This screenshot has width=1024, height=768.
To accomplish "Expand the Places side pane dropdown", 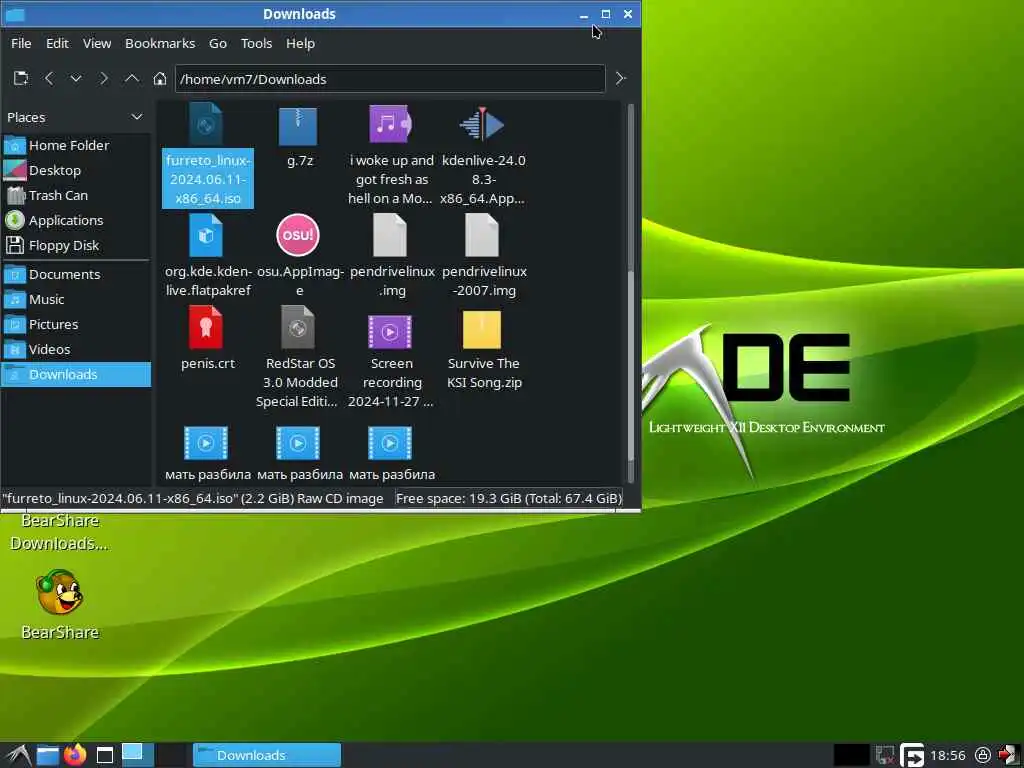I will (136, 117).
